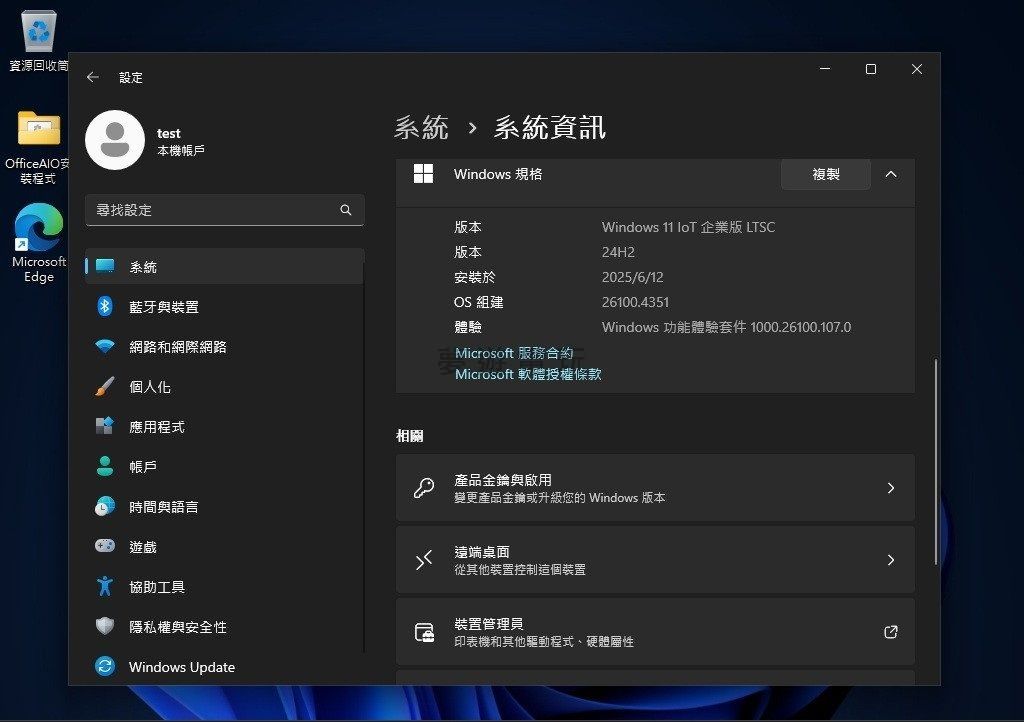
Task: Click the Windows 規格 header label
Action: coord(498,174)
